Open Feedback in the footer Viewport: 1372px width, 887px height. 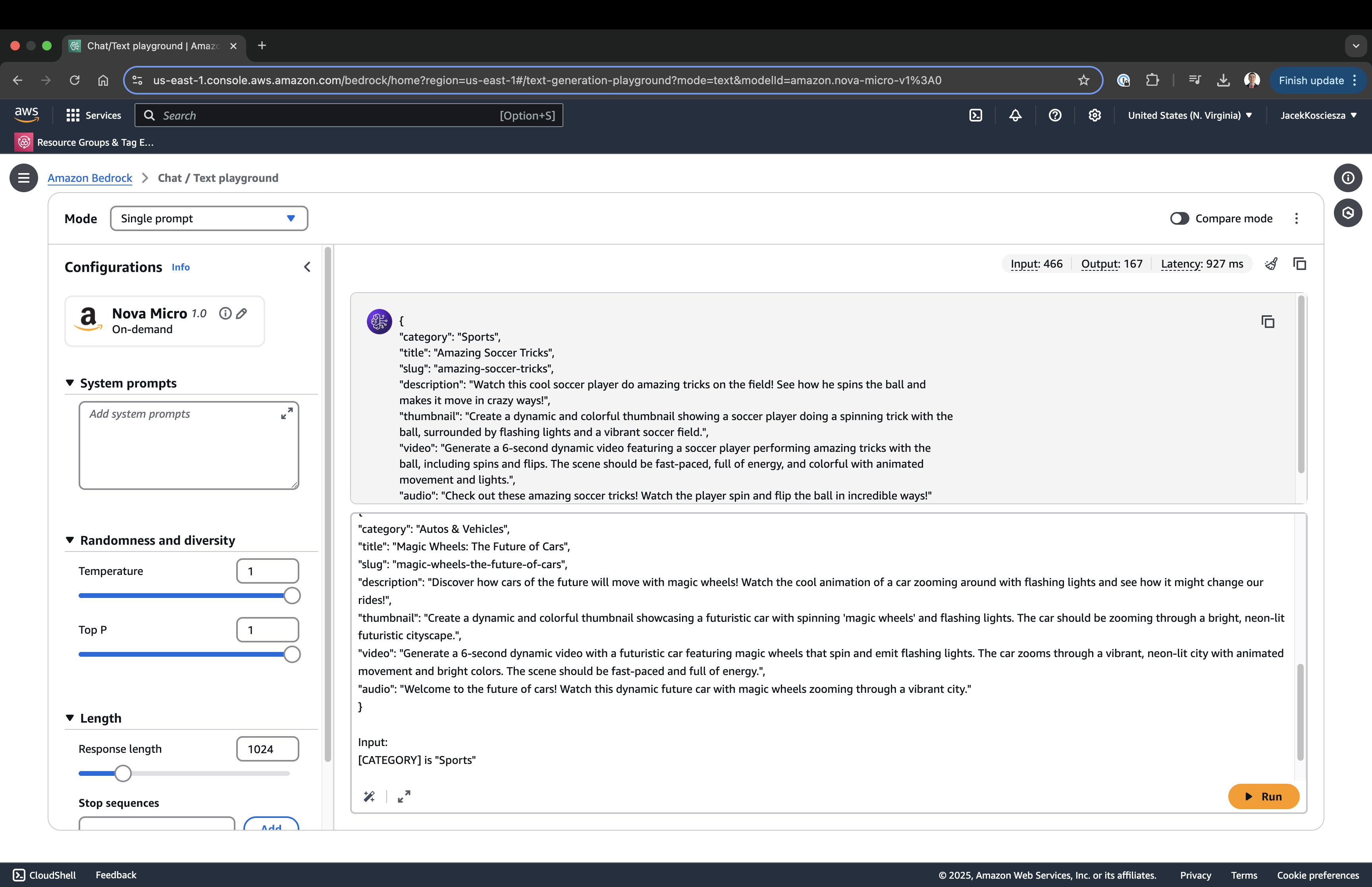[116, 875]
